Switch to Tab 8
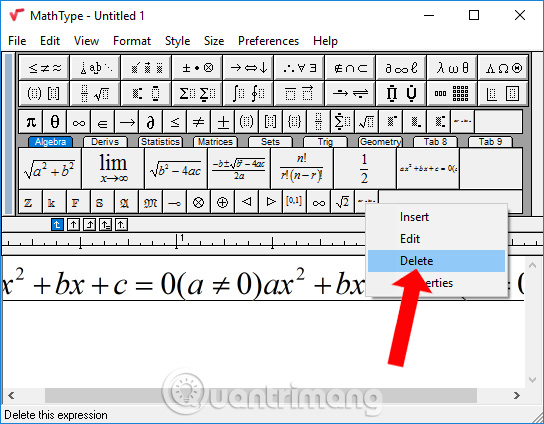Screen dimensions: 544x424 (x=435, y=142)
